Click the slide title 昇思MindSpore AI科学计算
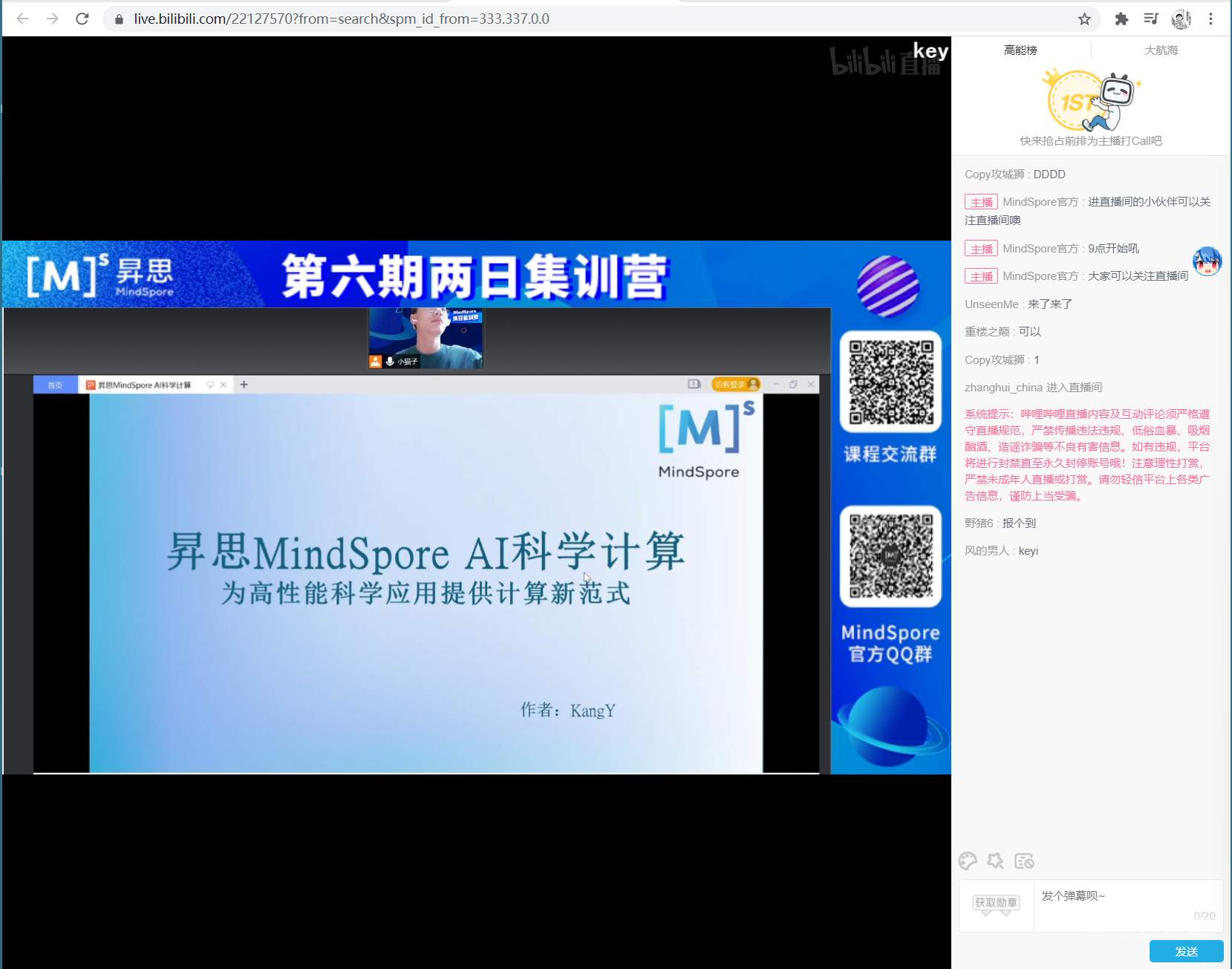This screenshot has width=1232, height=969. (x=426, y=552)
